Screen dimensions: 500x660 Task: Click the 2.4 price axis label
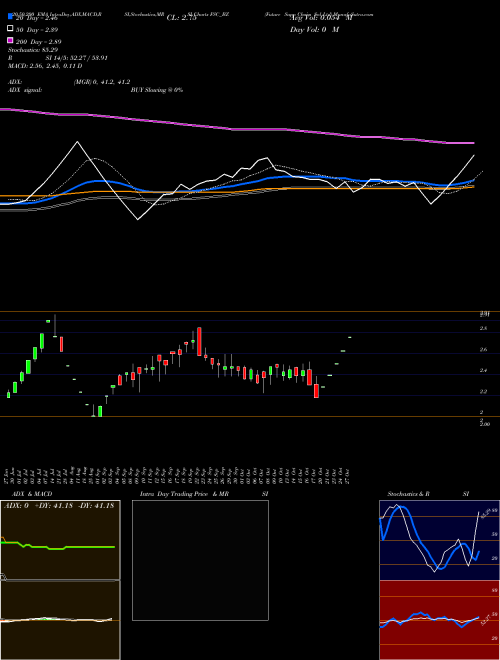tap(484, 370)
